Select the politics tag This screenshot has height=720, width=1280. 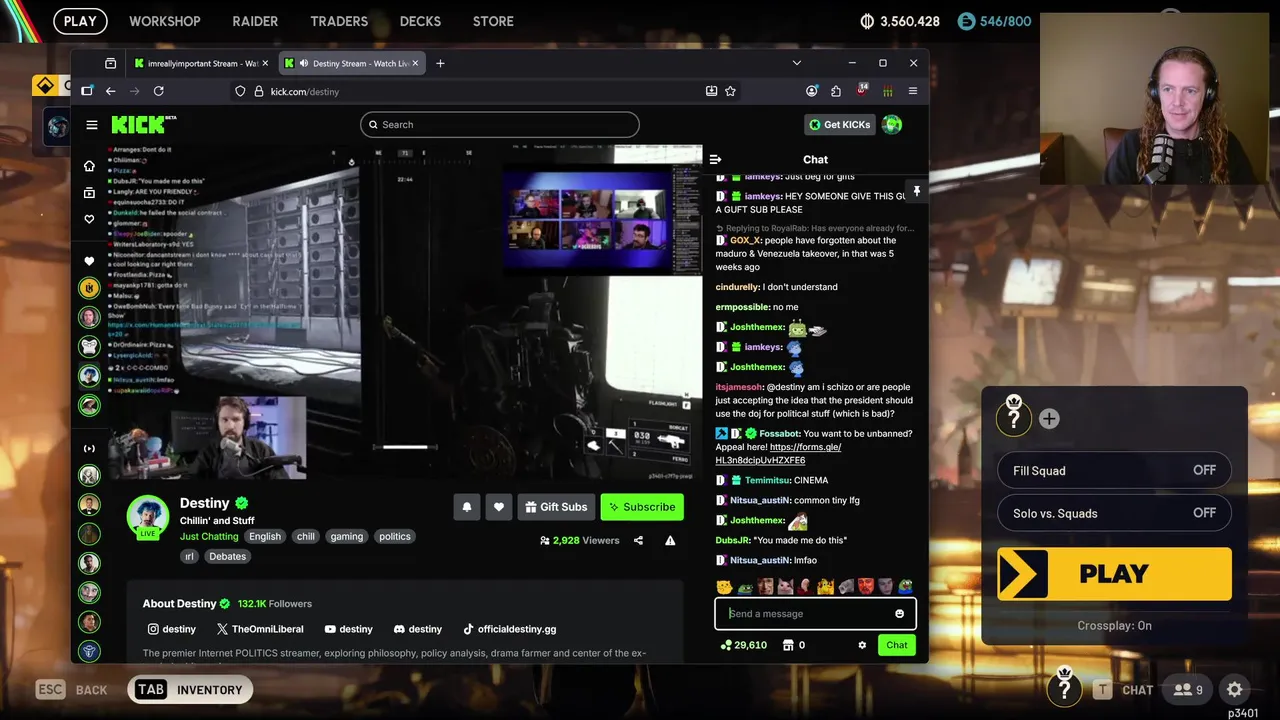tap(395, 536)
